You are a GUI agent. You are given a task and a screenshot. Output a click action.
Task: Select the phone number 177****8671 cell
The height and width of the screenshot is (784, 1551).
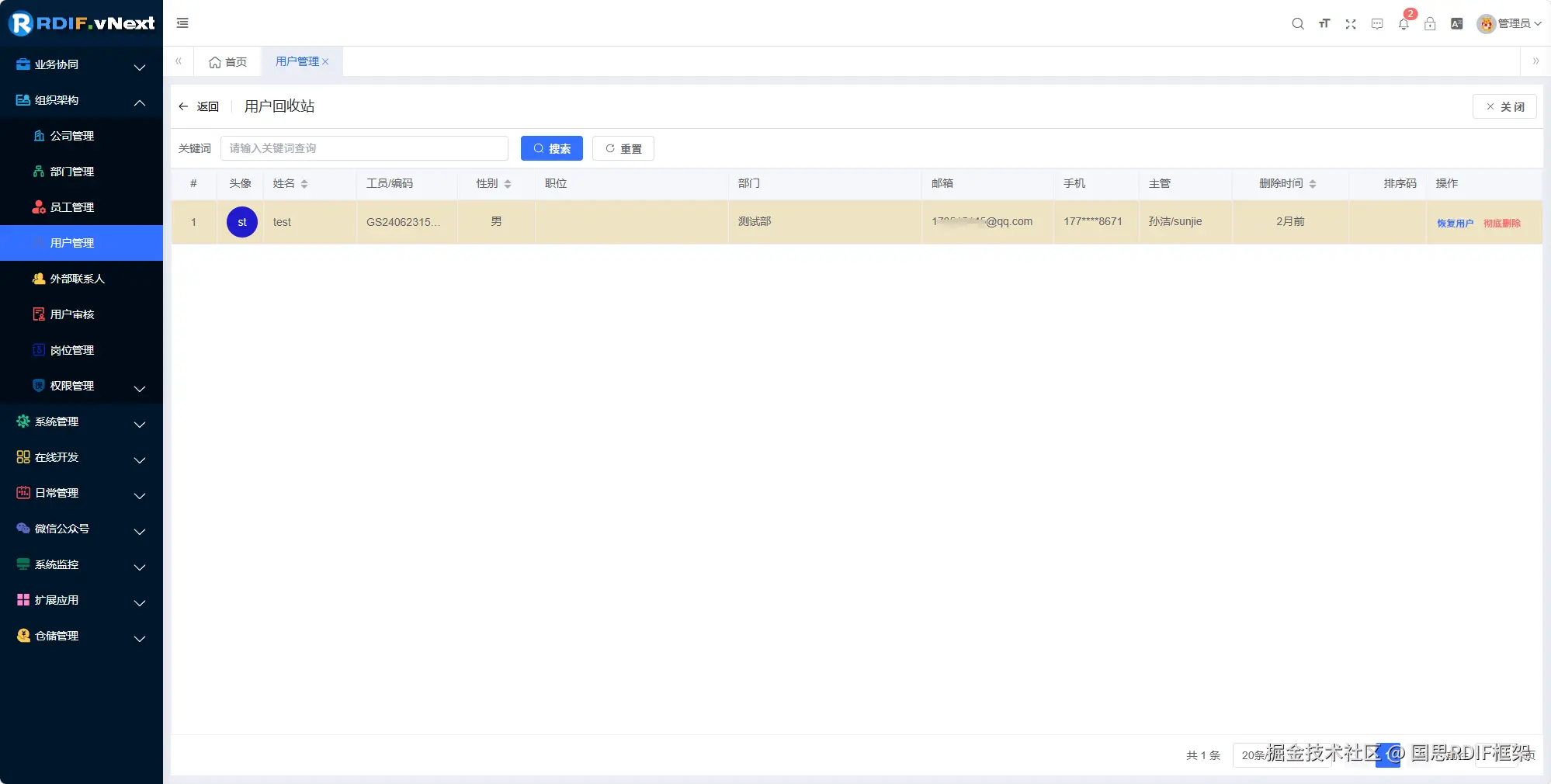1096,222
